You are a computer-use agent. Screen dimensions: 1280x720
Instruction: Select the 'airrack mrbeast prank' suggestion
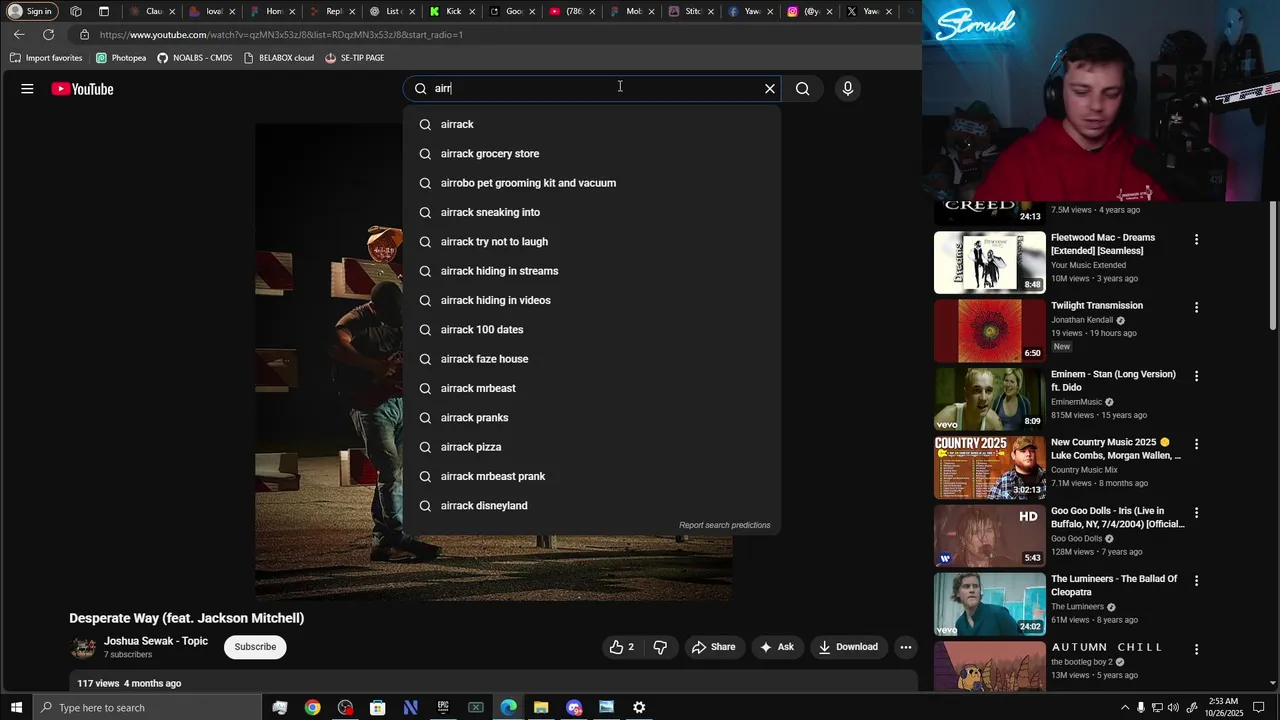592,476
